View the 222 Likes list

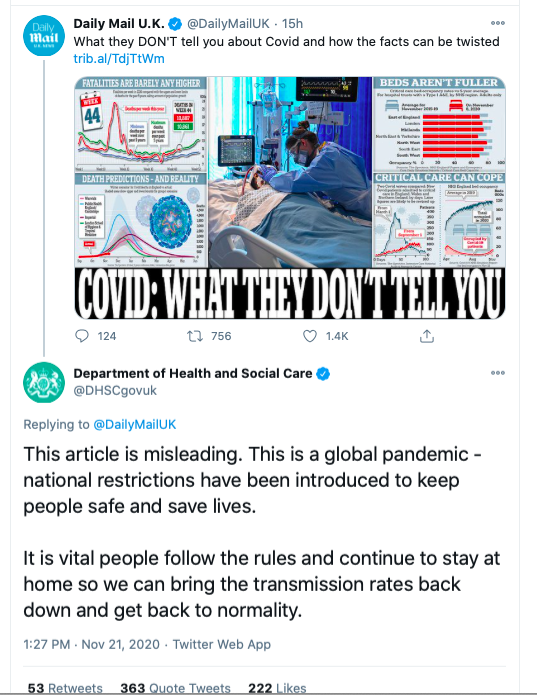click(277, 688)
